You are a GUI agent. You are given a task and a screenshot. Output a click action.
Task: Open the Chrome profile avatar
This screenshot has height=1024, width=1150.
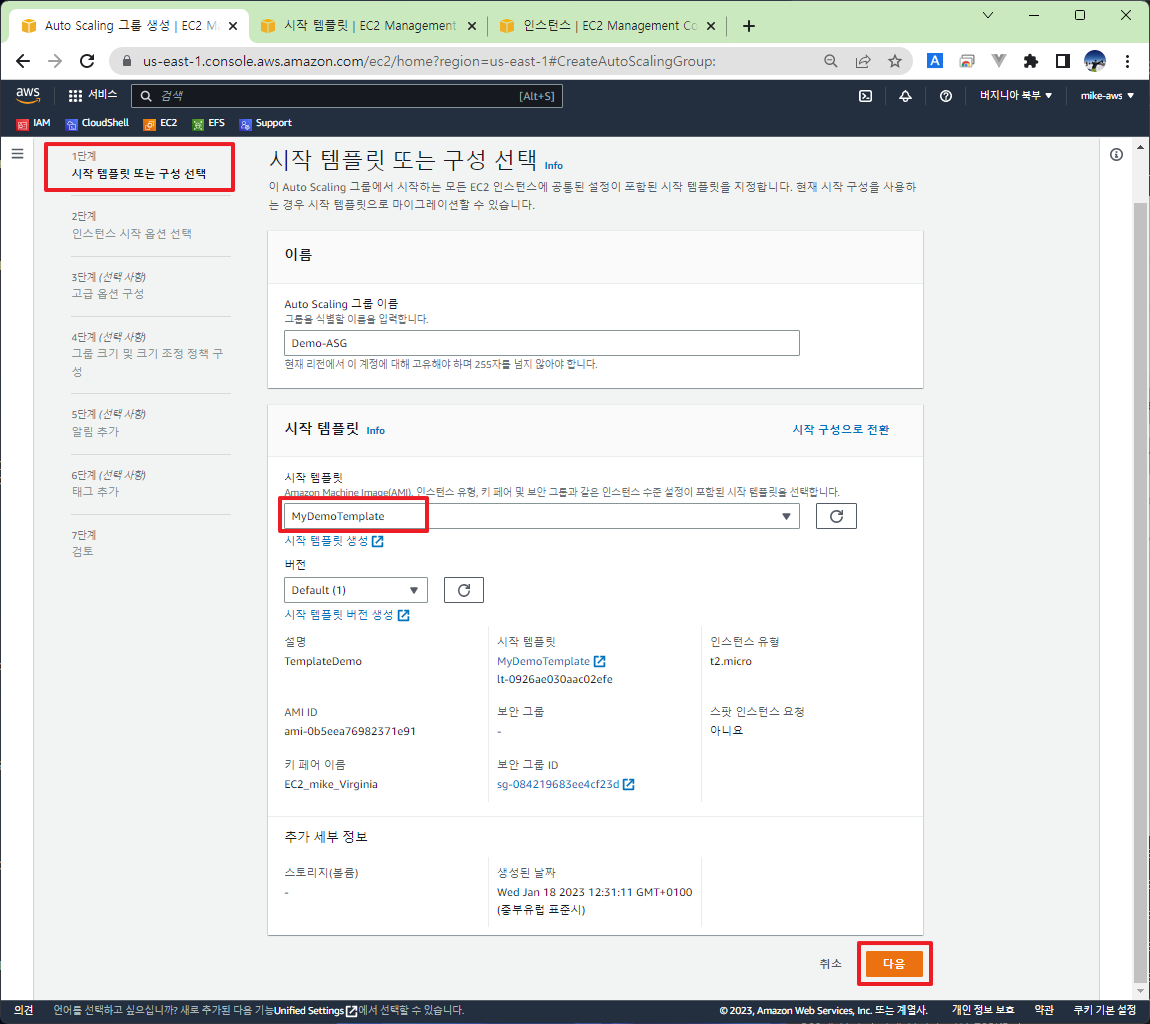coord(1094,61)
